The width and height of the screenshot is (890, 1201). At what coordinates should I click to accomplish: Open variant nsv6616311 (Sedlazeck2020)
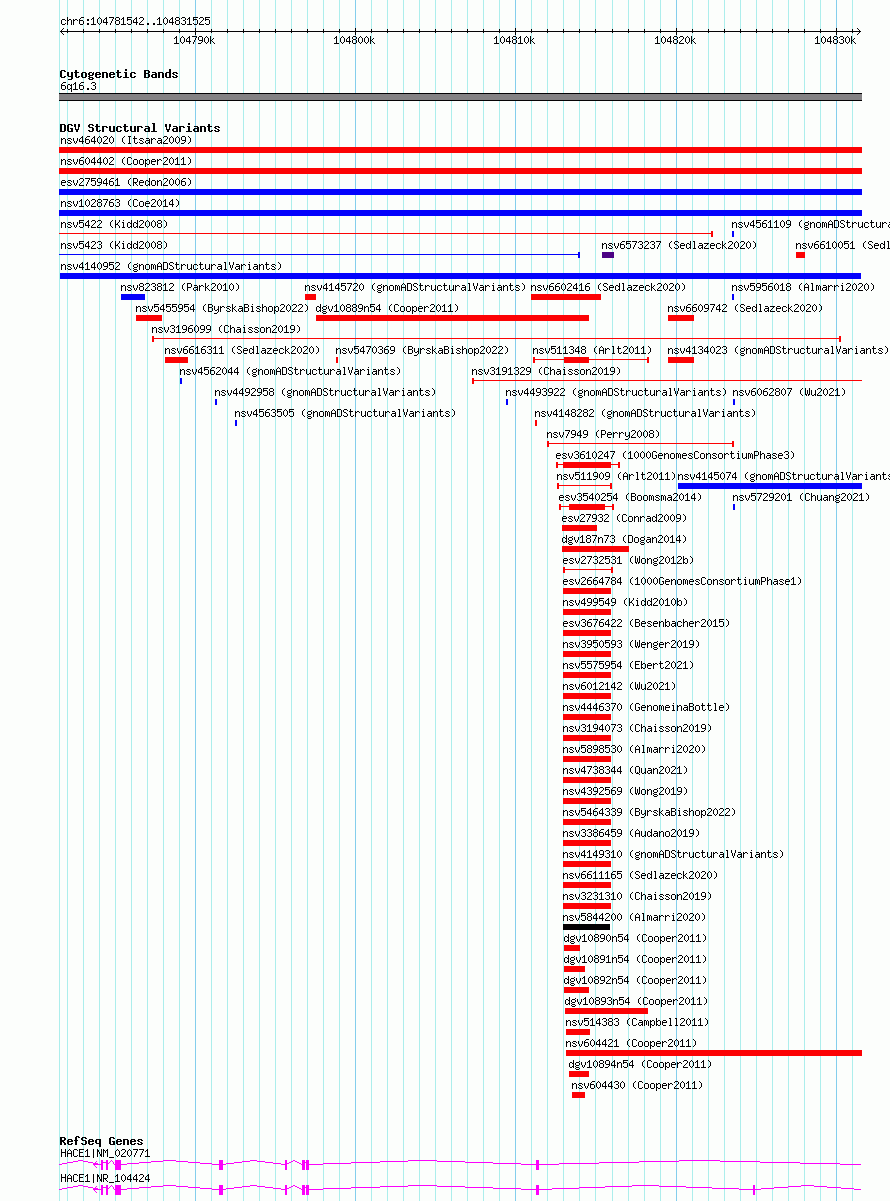coord(243,350)
